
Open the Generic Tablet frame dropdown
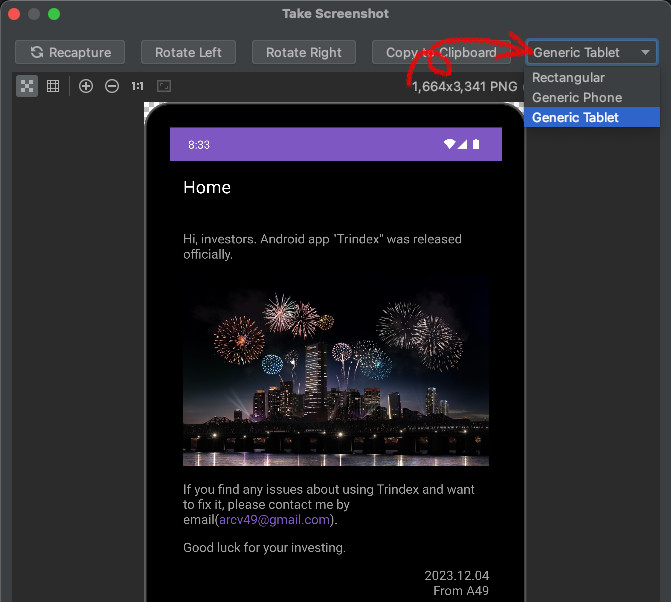[x=591, y=52]
